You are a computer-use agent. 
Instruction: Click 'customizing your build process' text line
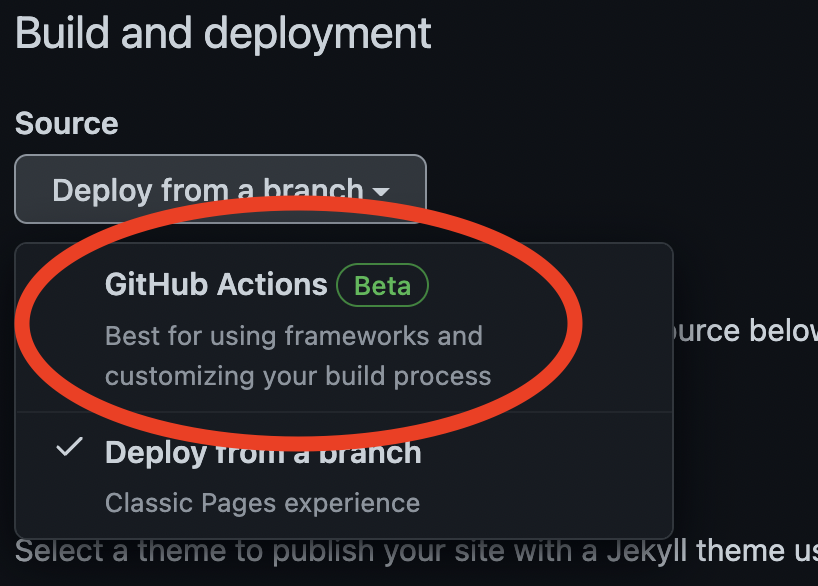[x=298, y=376]
